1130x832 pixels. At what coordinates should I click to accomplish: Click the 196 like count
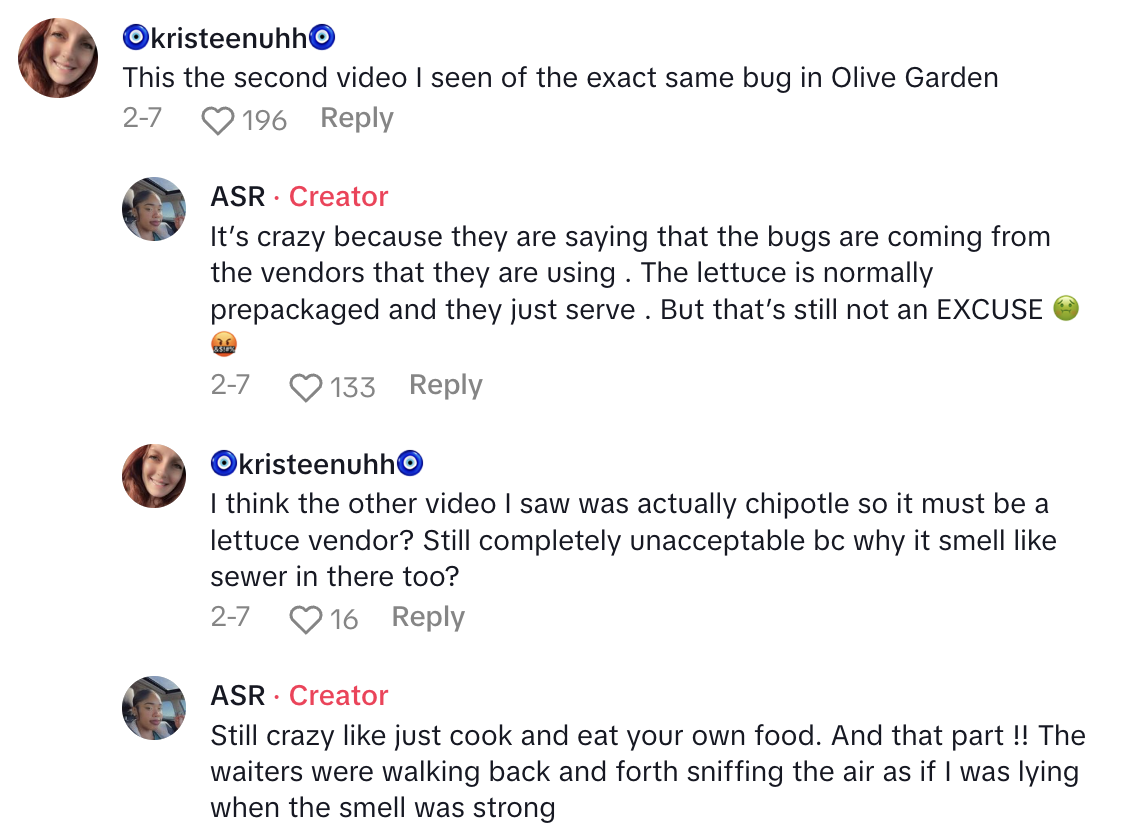point(264,121)
